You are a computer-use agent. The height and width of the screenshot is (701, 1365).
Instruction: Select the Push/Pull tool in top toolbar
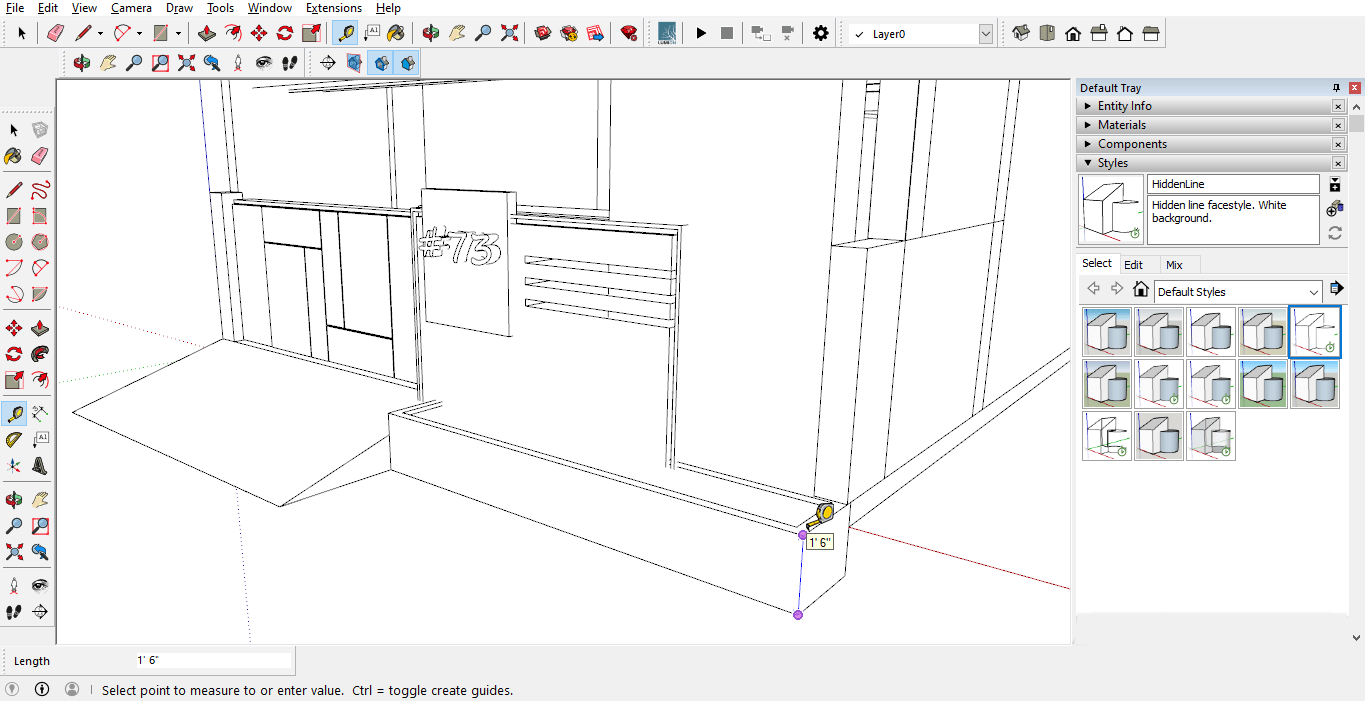click(207, 33)
